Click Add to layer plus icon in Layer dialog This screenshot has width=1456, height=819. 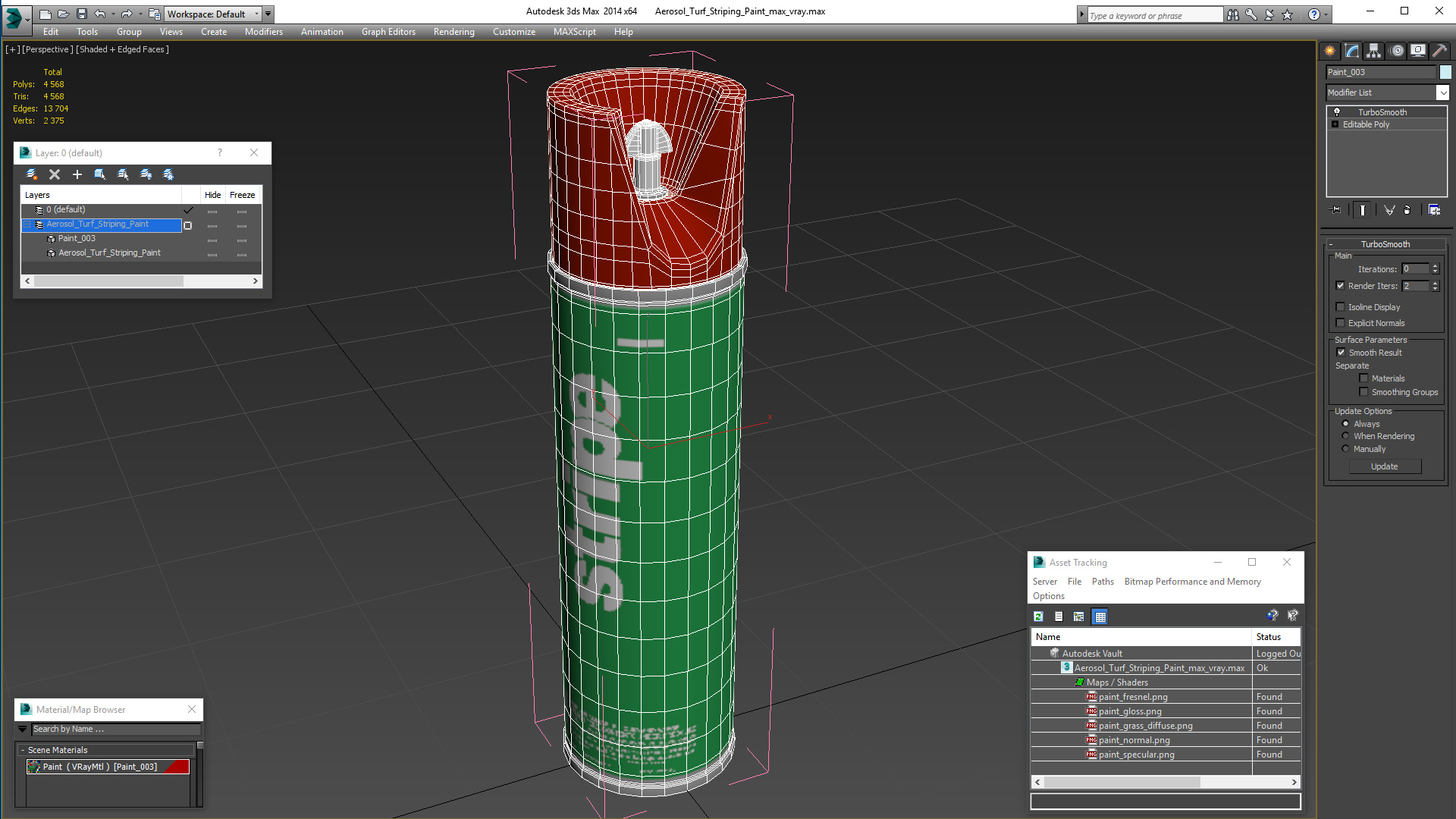pos(77,174)
